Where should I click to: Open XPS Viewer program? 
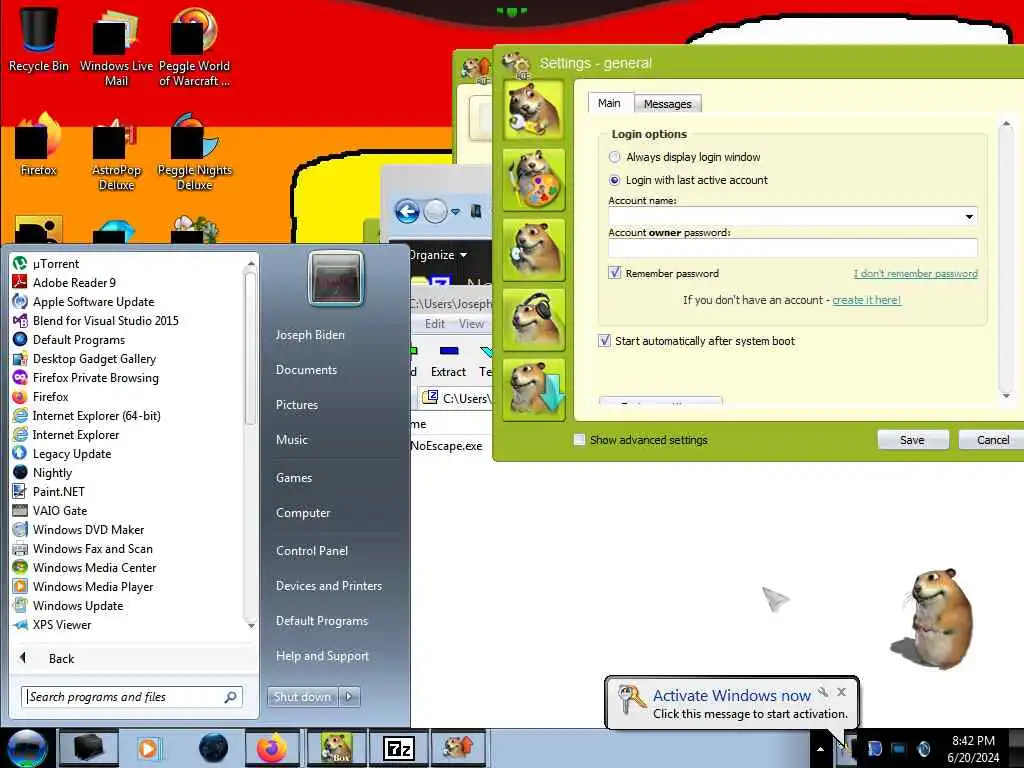click(x=61, y=625)
